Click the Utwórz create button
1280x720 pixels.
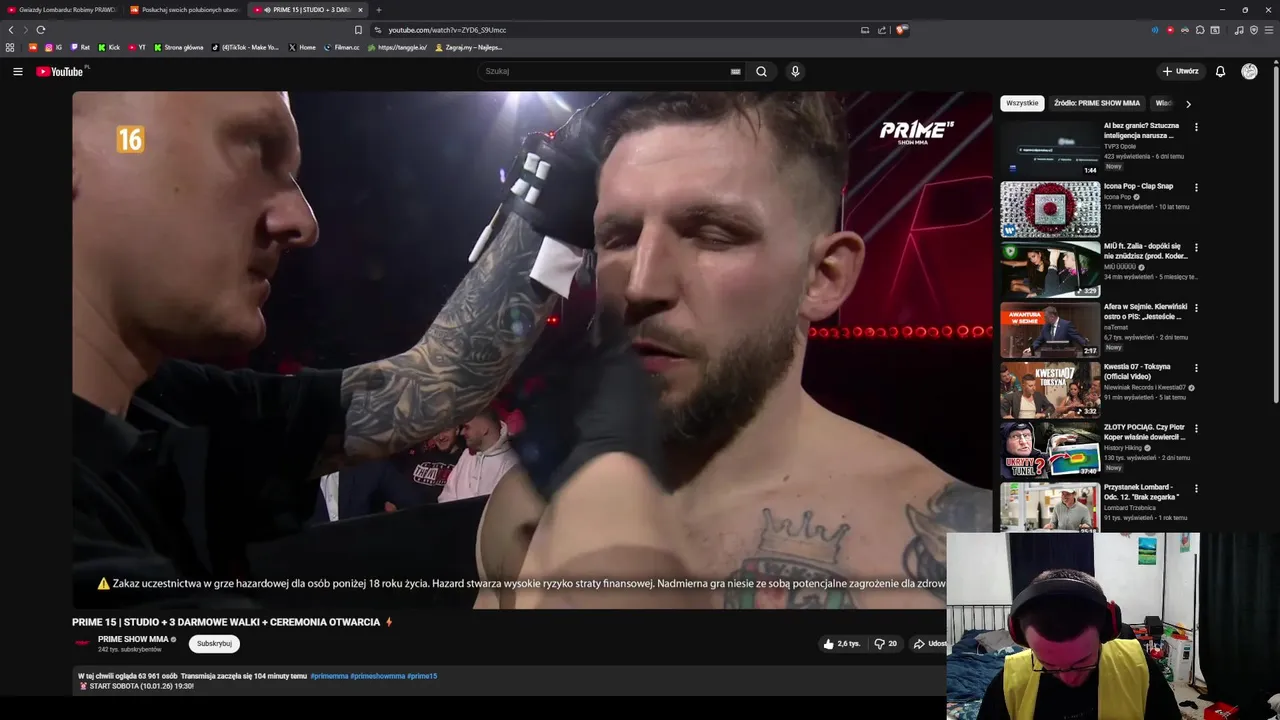tap(1181, 71)
